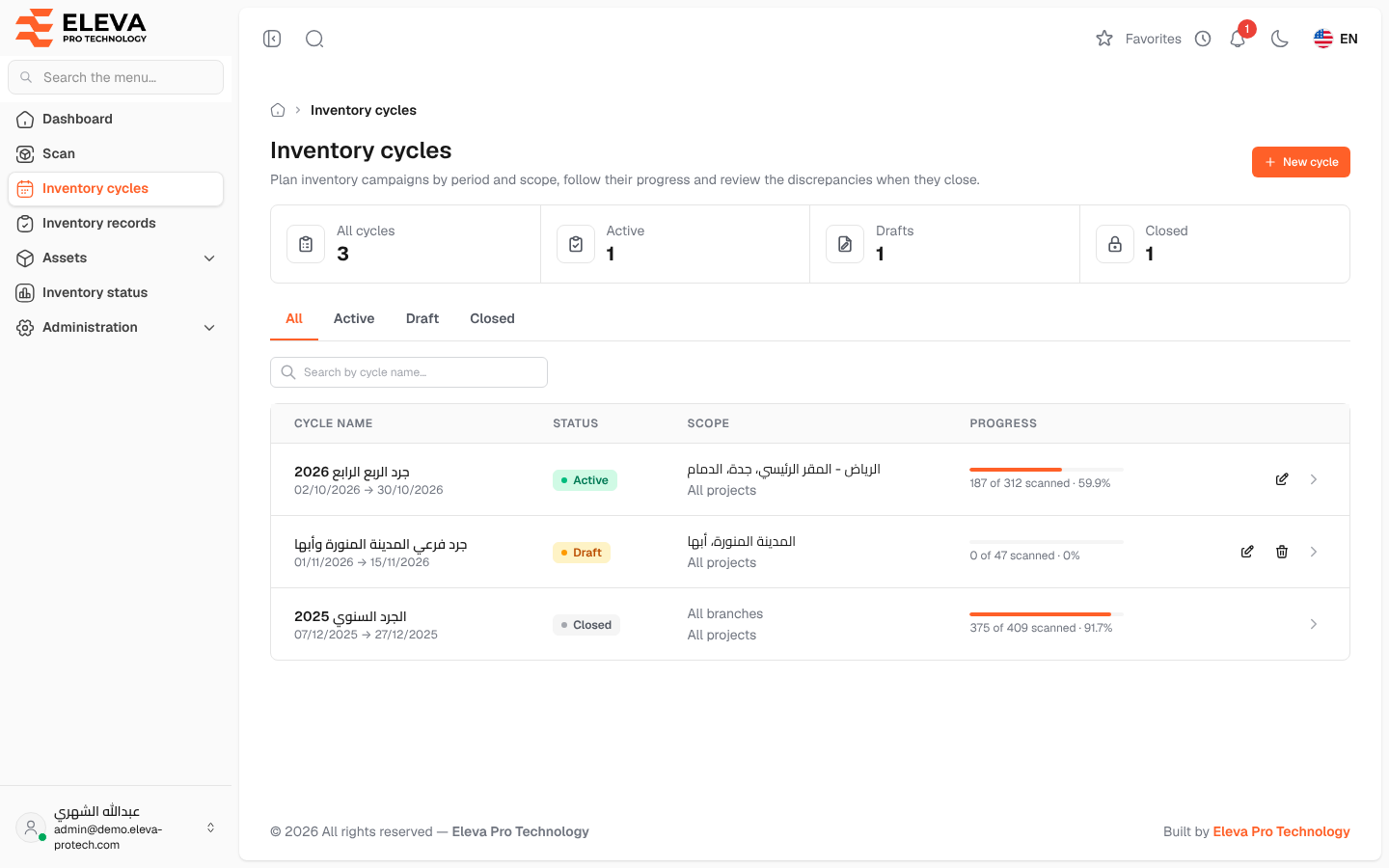Click the Drafts summary card icon
The image size is (1389, 868).
(845, 244)
